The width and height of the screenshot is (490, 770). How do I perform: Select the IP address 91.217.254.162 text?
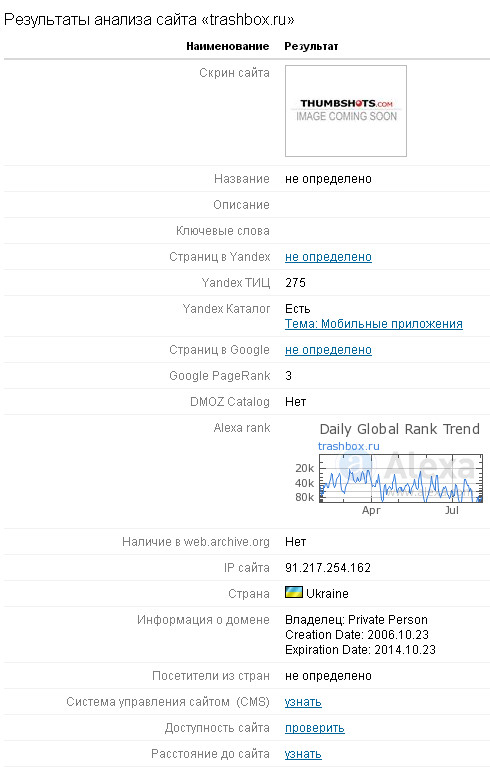click(328, 568)
